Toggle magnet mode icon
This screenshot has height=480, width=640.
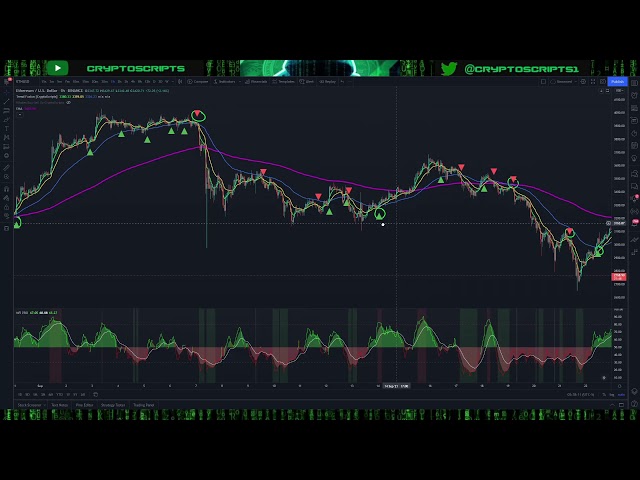(x=7, y=189)
